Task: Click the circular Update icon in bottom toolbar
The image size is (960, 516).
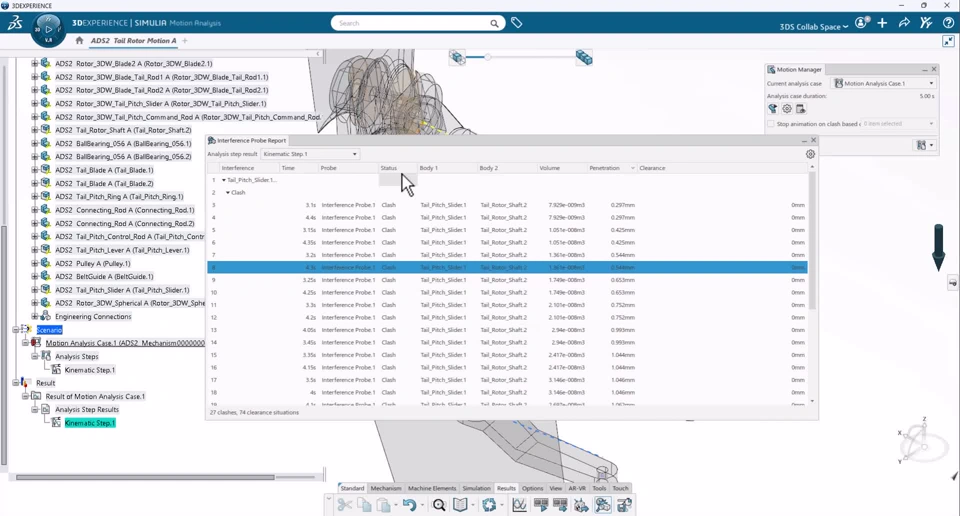Action: tap(489, 505)
